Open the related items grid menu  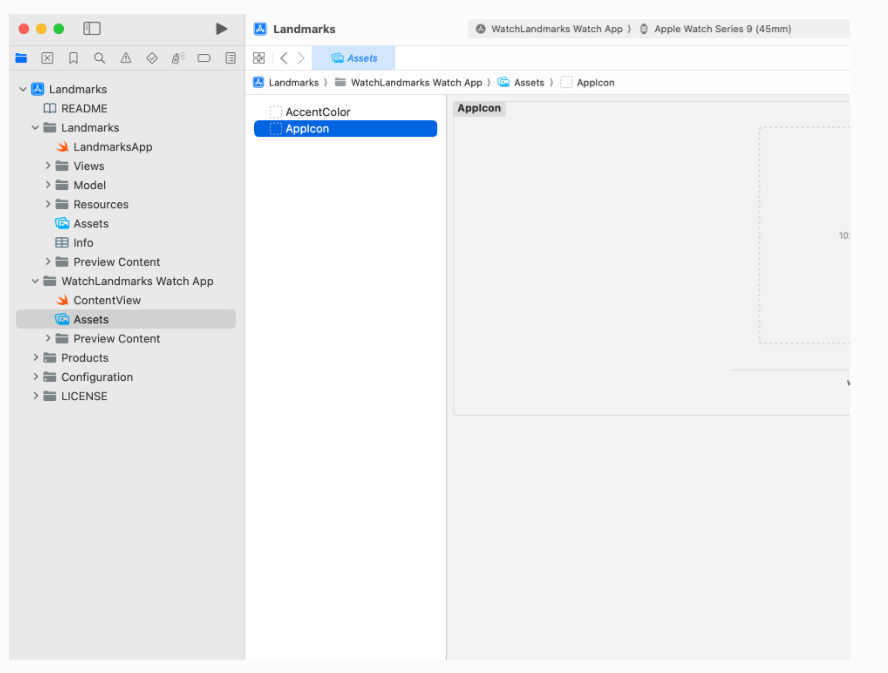(259, 58)
